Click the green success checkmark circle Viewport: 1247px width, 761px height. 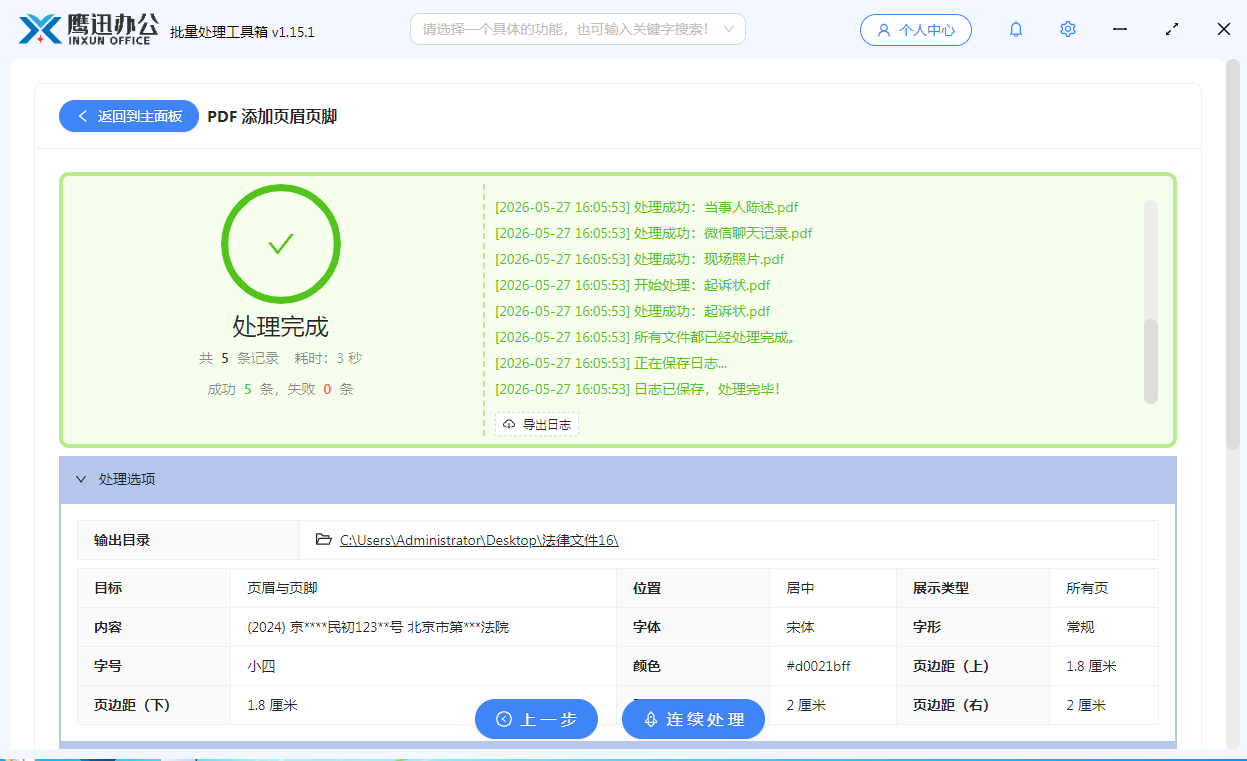[x=281, y=244]
